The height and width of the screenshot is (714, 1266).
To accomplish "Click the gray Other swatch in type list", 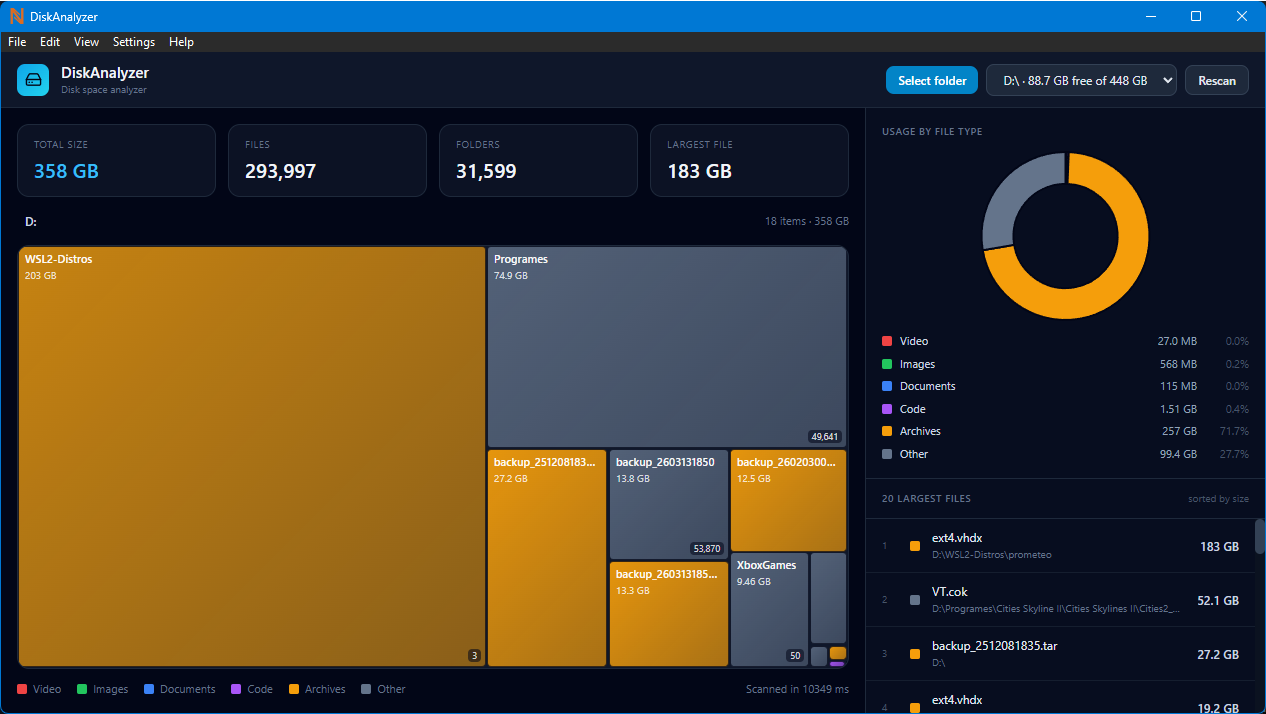I will click(887, 454).
